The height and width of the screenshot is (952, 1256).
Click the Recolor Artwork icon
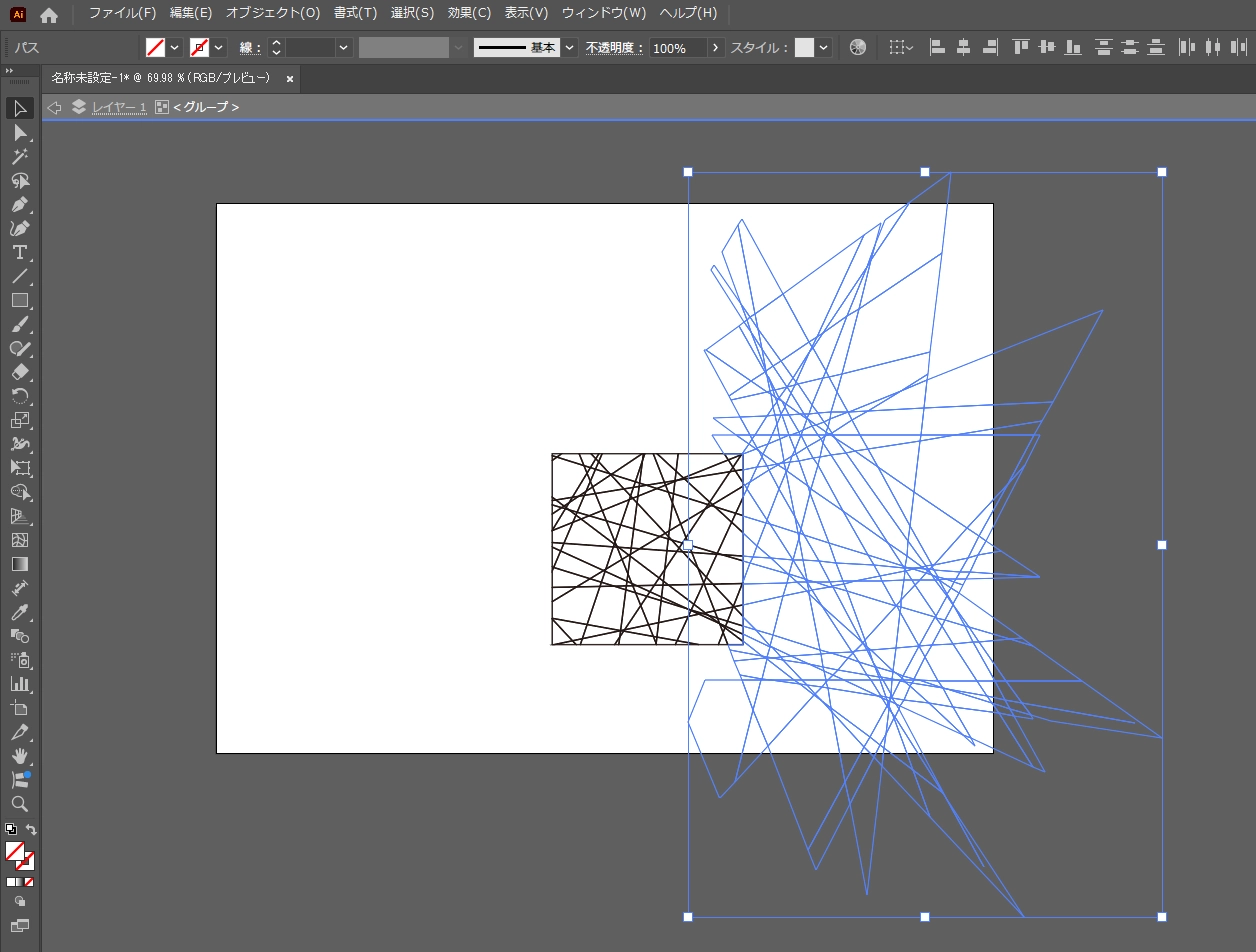[x=857, y=48]
